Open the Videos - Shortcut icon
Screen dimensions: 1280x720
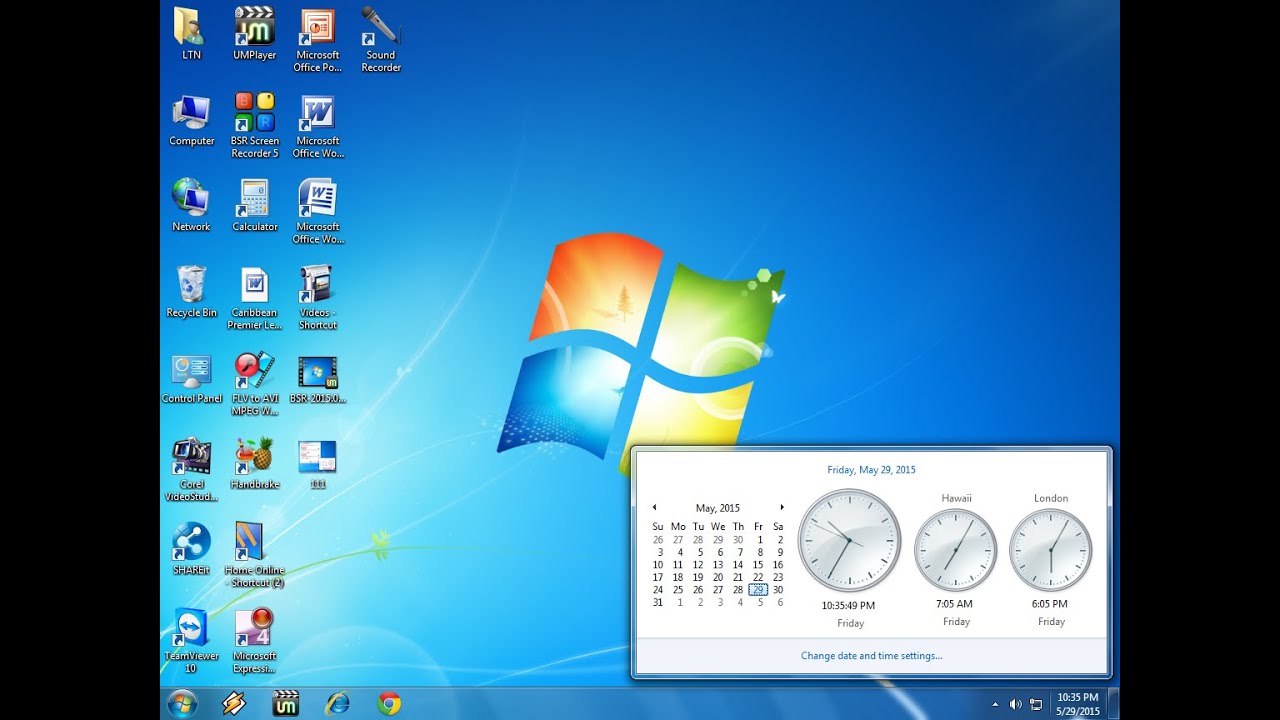pyautogui.click(x=318, y=298)
